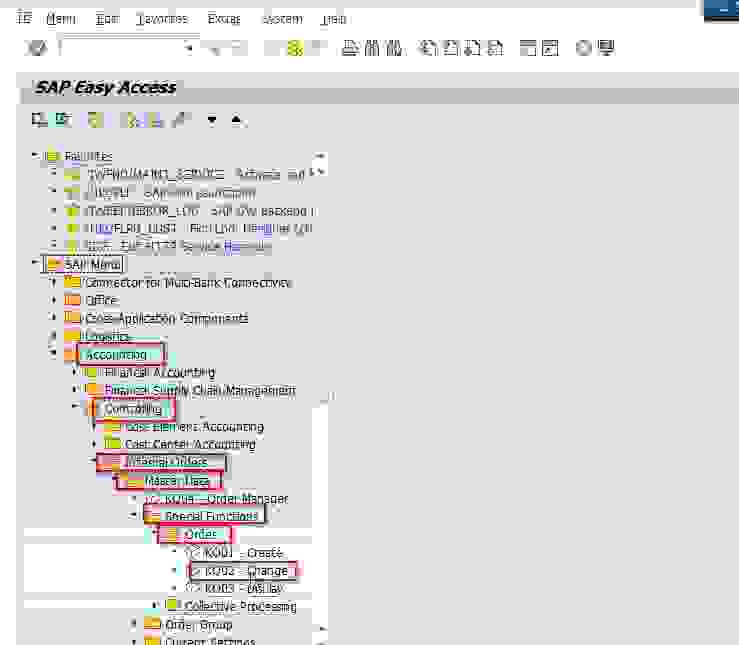This screenshot has height=645, width=739.
Task: Open Customize Local Layout monitor icon
Action: tap(606, 48)
